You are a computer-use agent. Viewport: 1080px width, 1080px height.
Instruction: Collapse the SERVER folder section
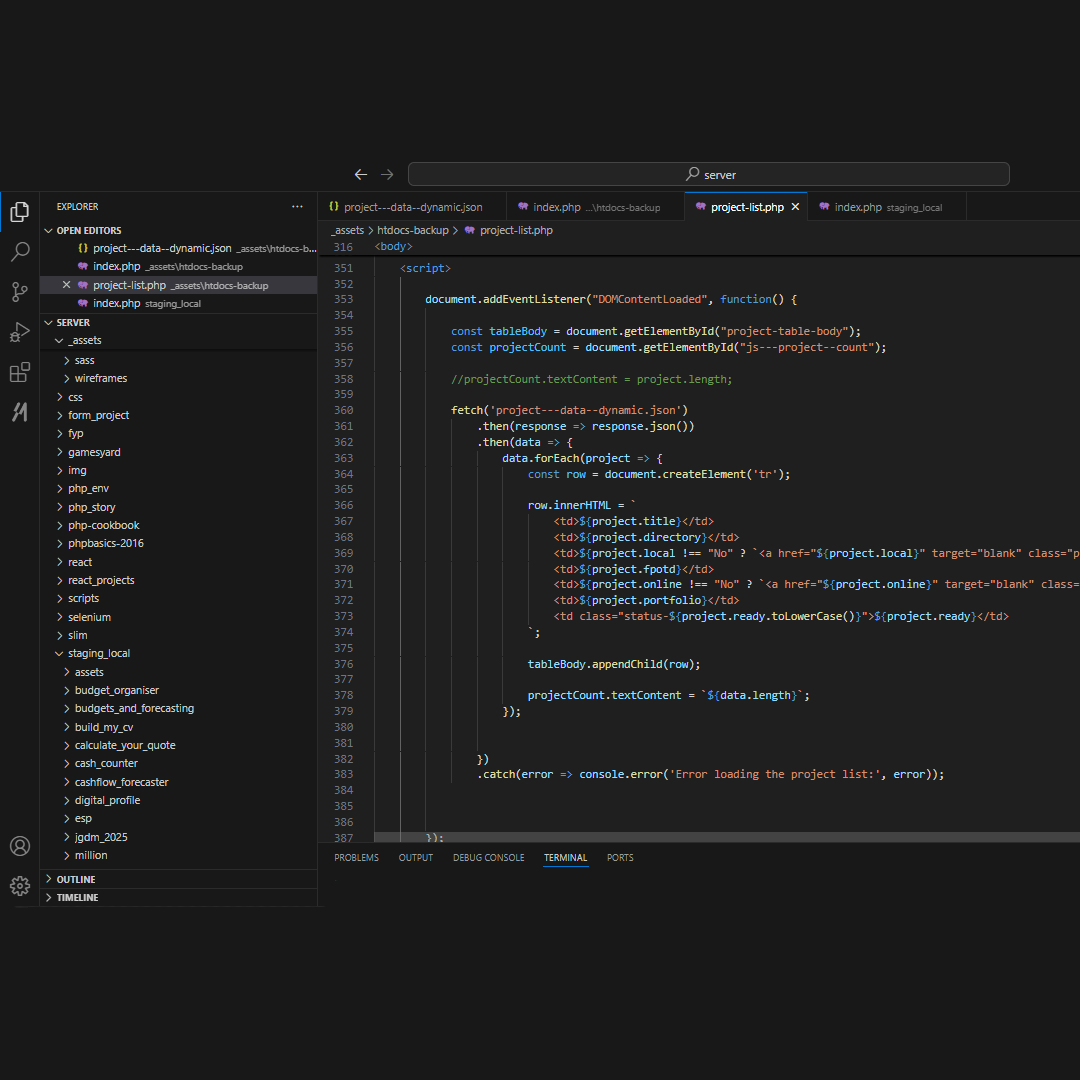(49, 322)
